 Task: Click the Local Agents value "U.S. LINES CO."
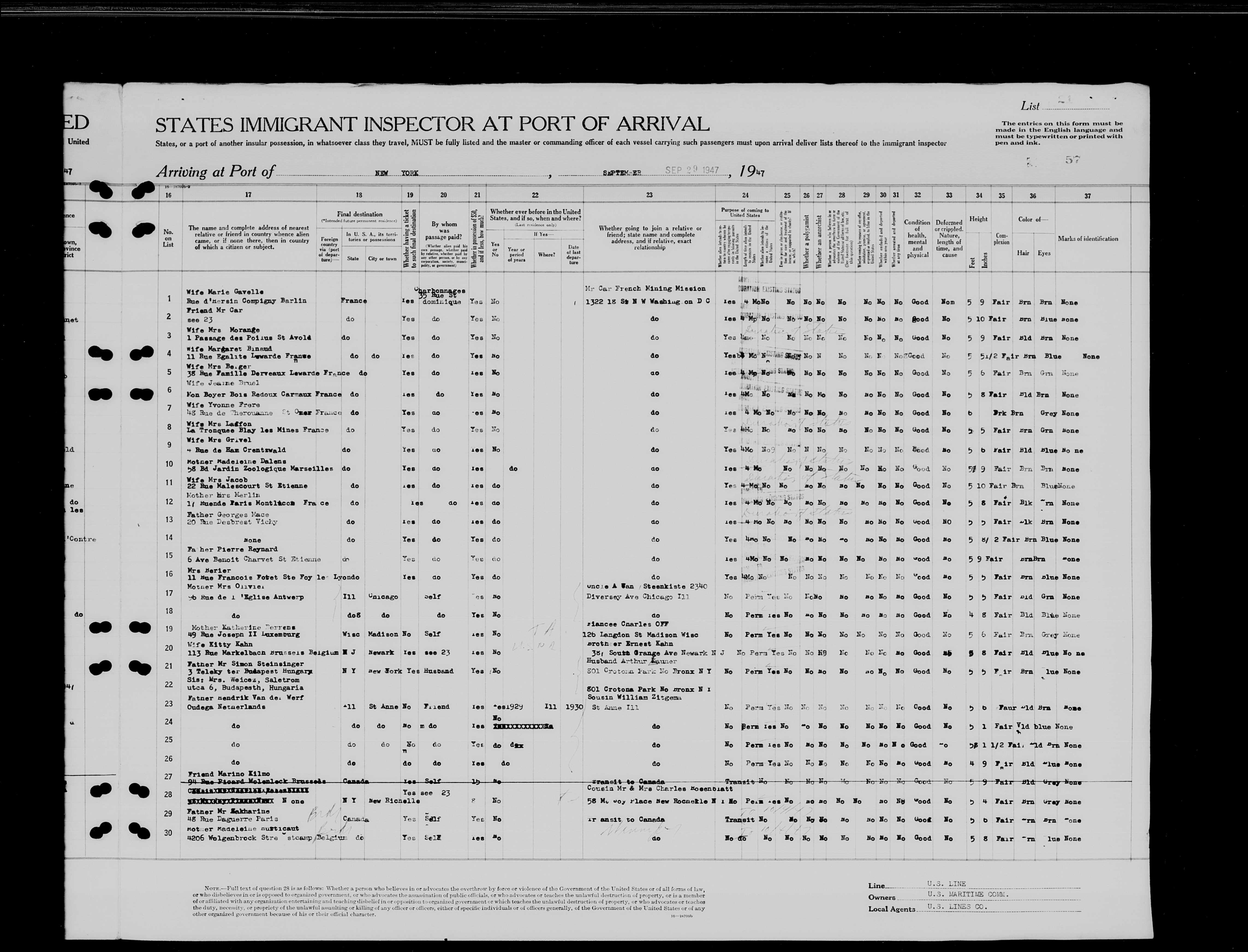coord(957,906)
